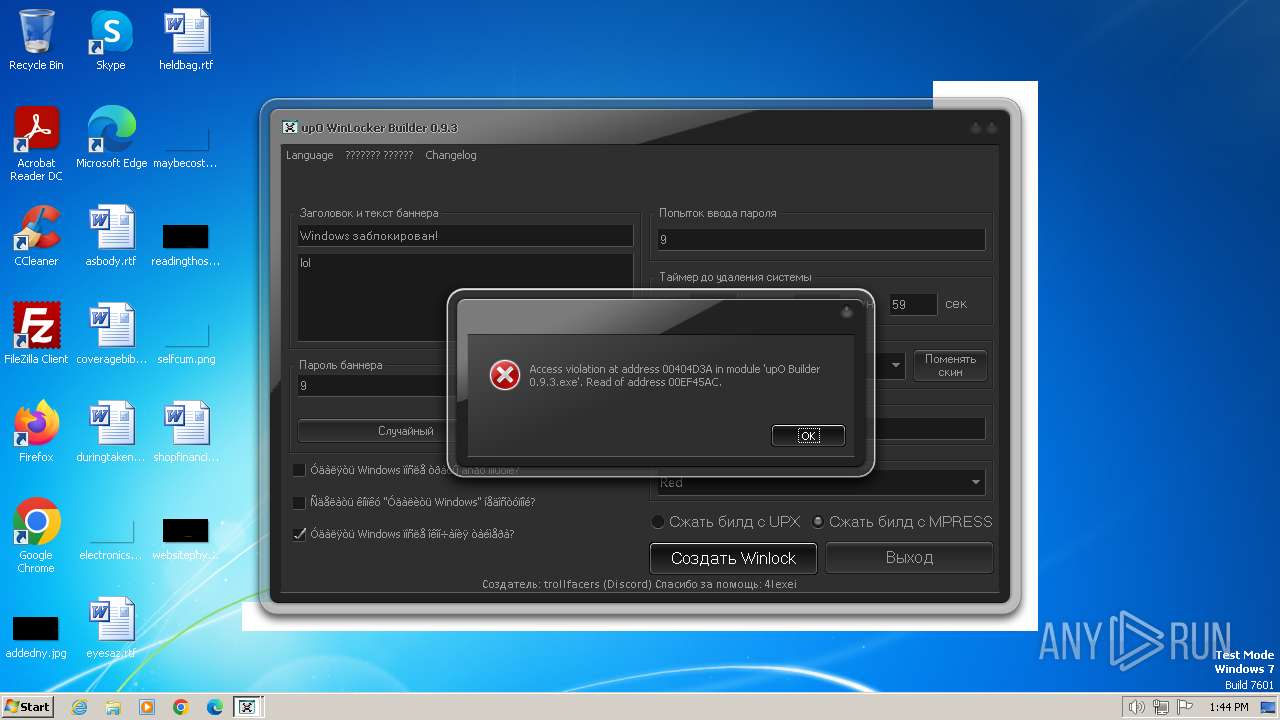Launch Chrome from the taskbar
This screenshot has width=1280, height=720.
coord(181,707)
